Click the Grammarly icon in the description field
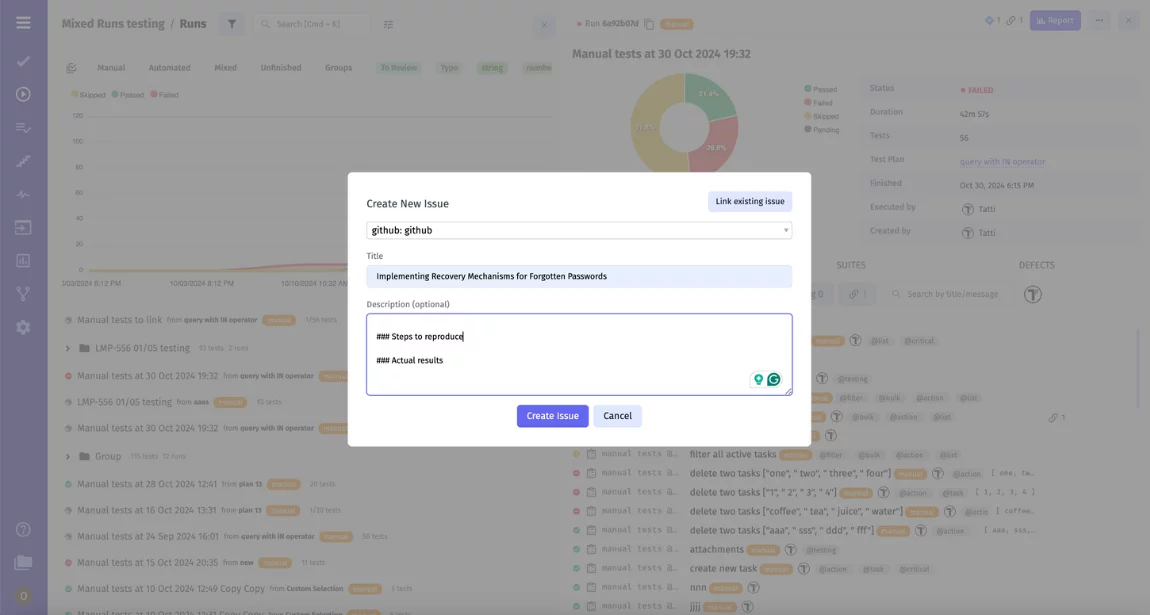 773,379
